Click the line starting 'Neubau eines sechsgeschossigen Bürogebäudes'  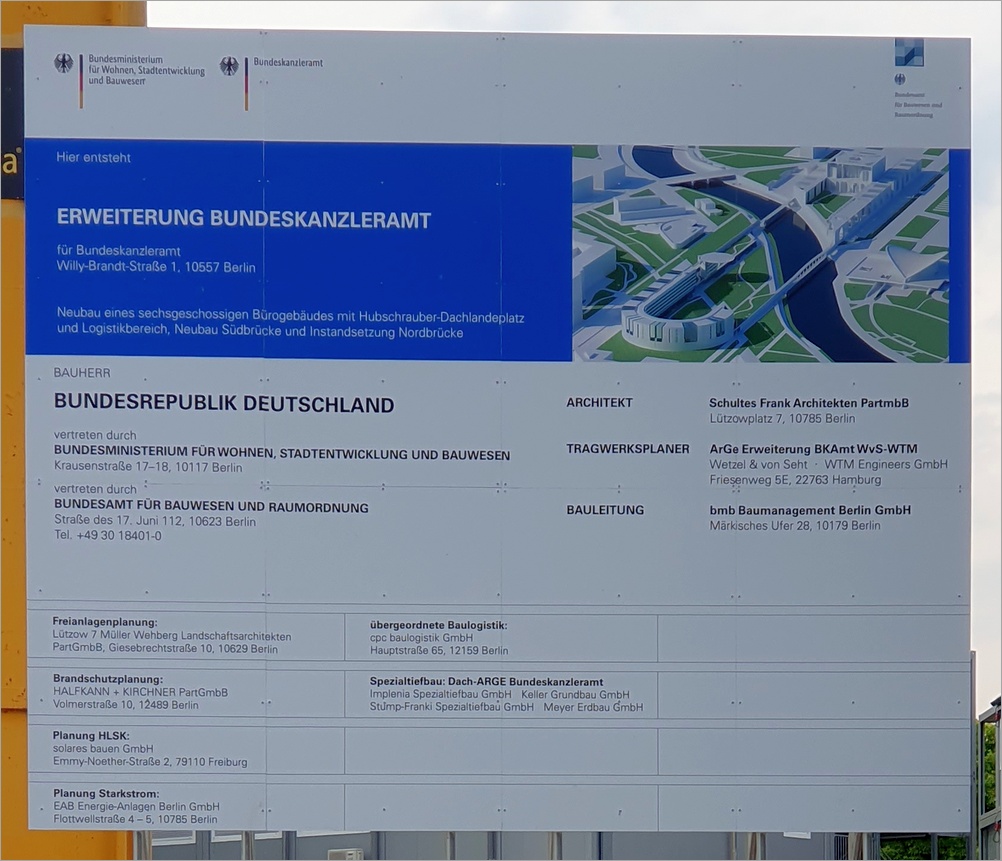pos(291,315)
